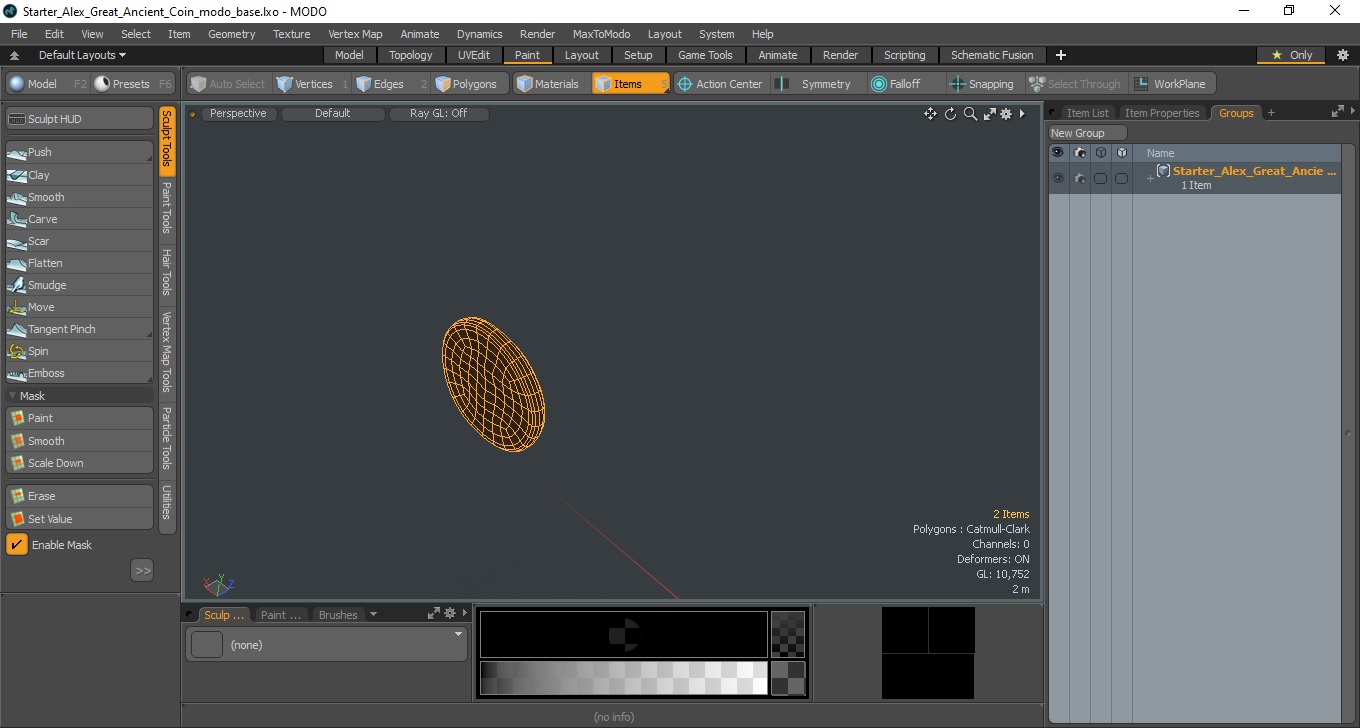This screenshot has height=728, width=1360.
Task: Open the Sculpt HUD
Action: tap(79, 119)
